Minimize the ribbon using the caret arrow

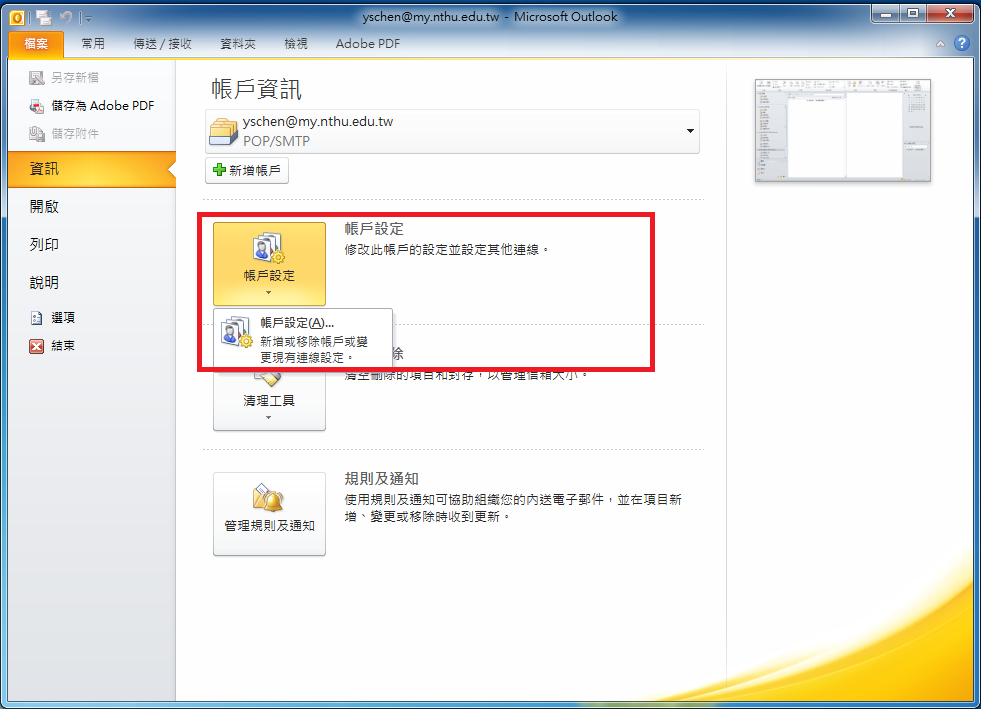940,44
